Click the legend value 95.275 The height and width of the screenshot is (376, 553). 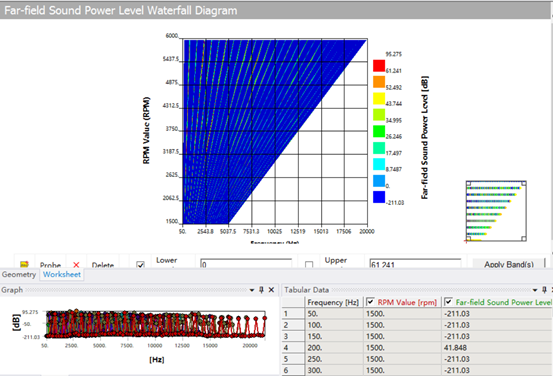(x=394, y=54)
